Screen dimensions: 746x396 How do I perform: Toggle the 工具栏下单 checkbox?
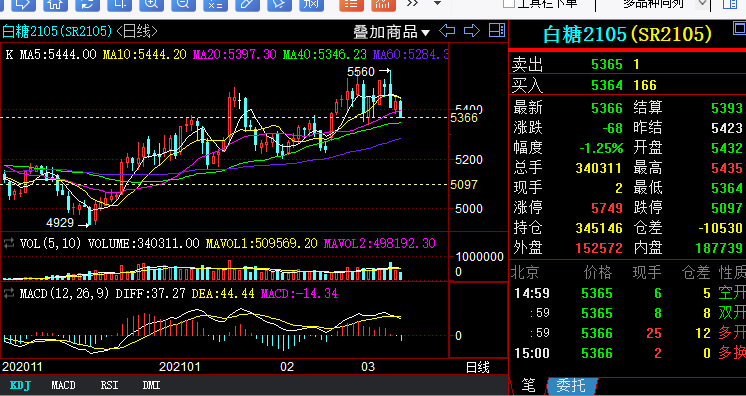pyautogui.click(x=509, y=4)
